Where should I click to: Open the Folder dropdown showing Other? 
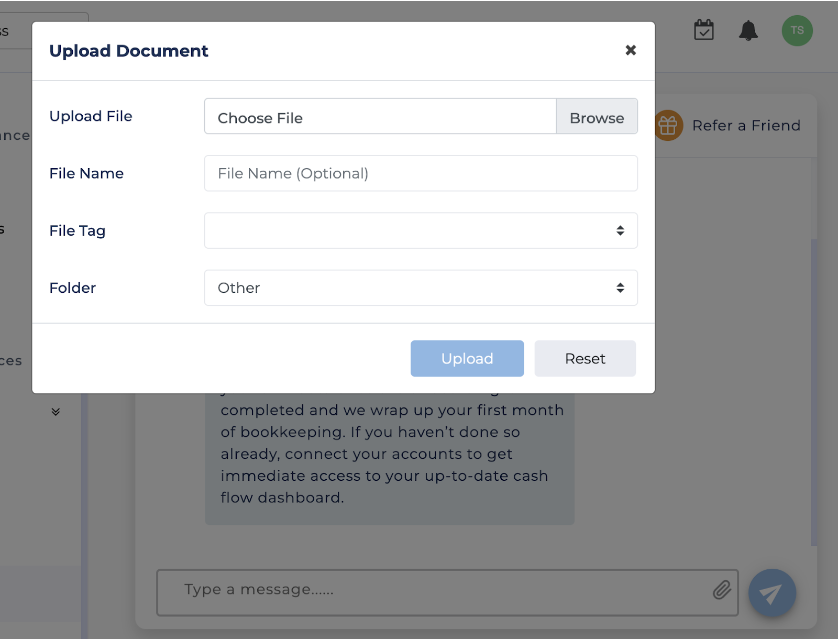[x=420, y=288]
